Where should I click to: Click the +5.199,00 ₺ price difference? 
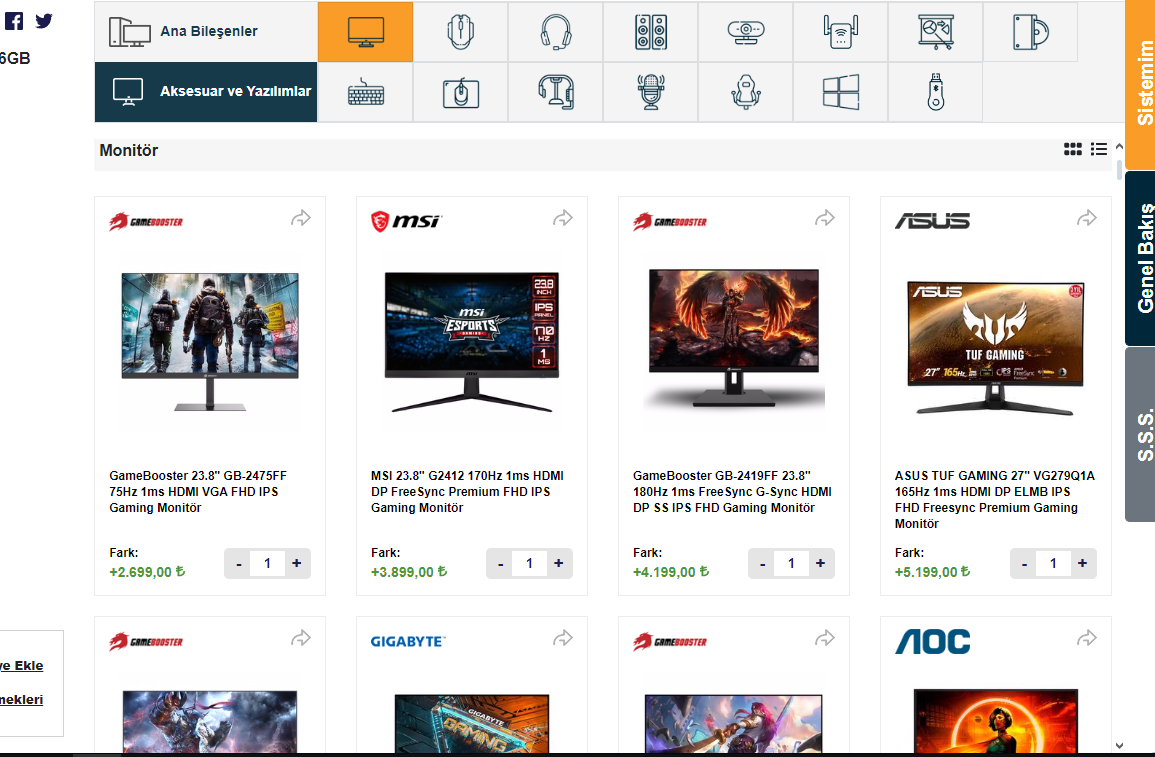pyautogui.click(x=933, y=572)
